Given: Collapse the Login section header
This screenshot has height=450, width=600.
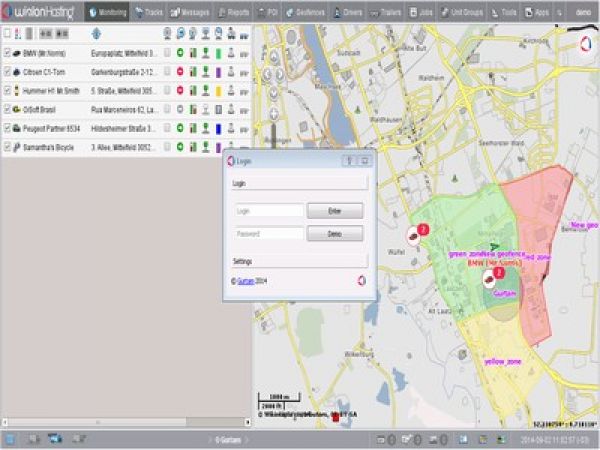Looking at the screenshot, I should click(x=299, y=184).
